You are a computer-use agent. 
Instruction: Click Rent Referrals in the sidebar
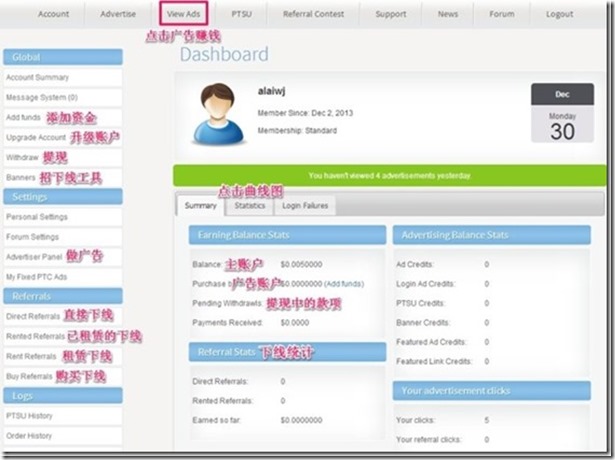tap(30, 356)
